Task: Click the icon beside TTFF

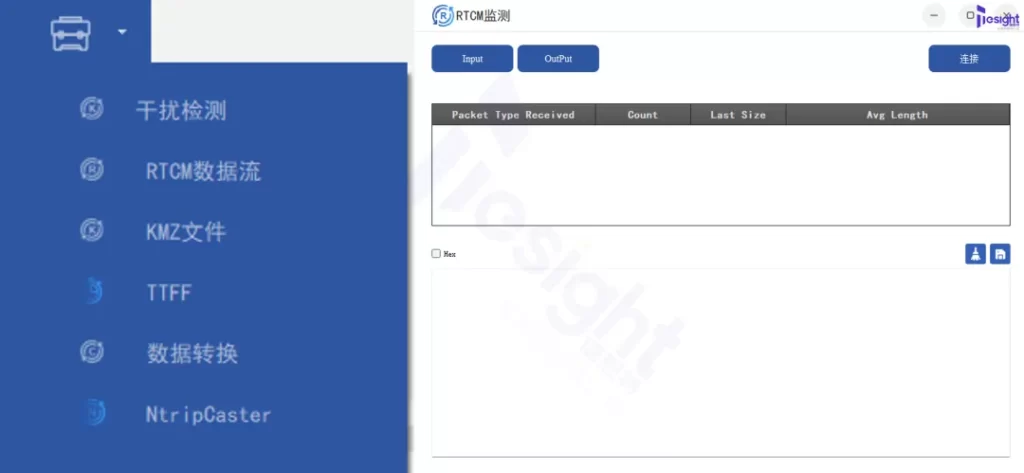Action: pos(92,292)
